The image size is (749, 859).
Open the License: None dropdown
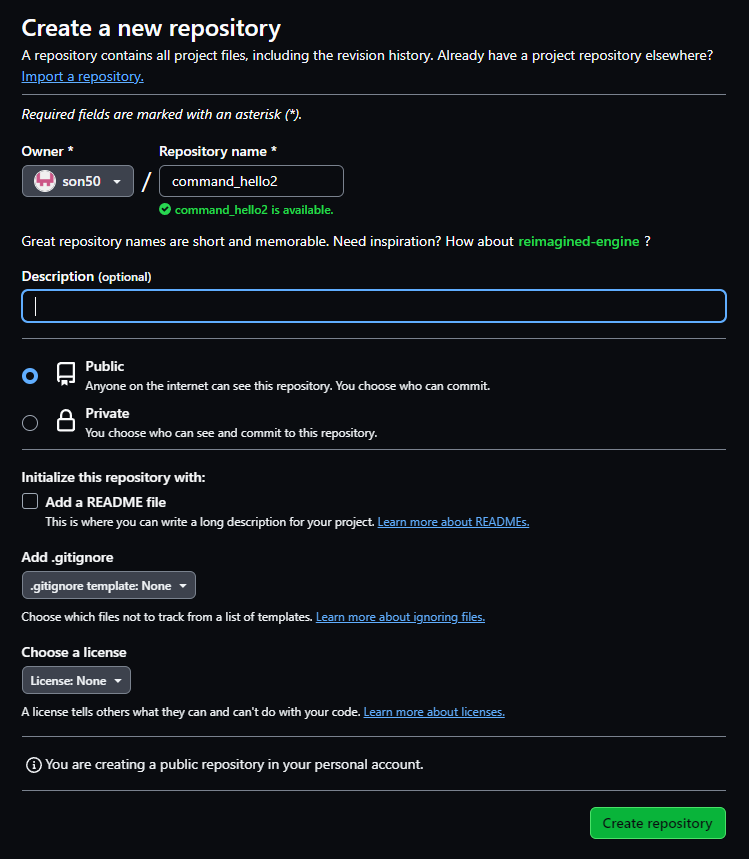pos(76,680)
